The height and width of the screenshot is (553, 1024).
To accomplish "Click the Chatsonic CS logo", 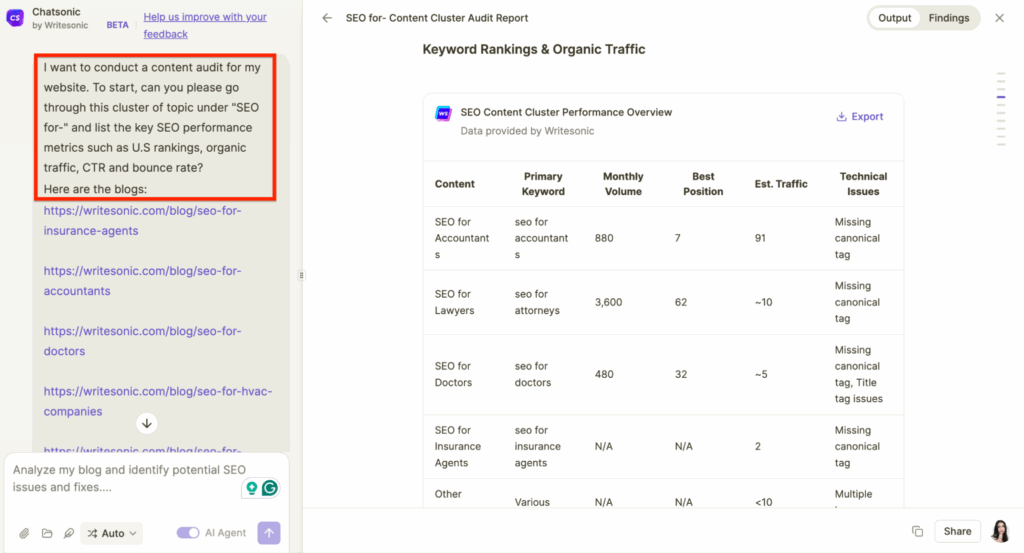I will click(16, 18).
